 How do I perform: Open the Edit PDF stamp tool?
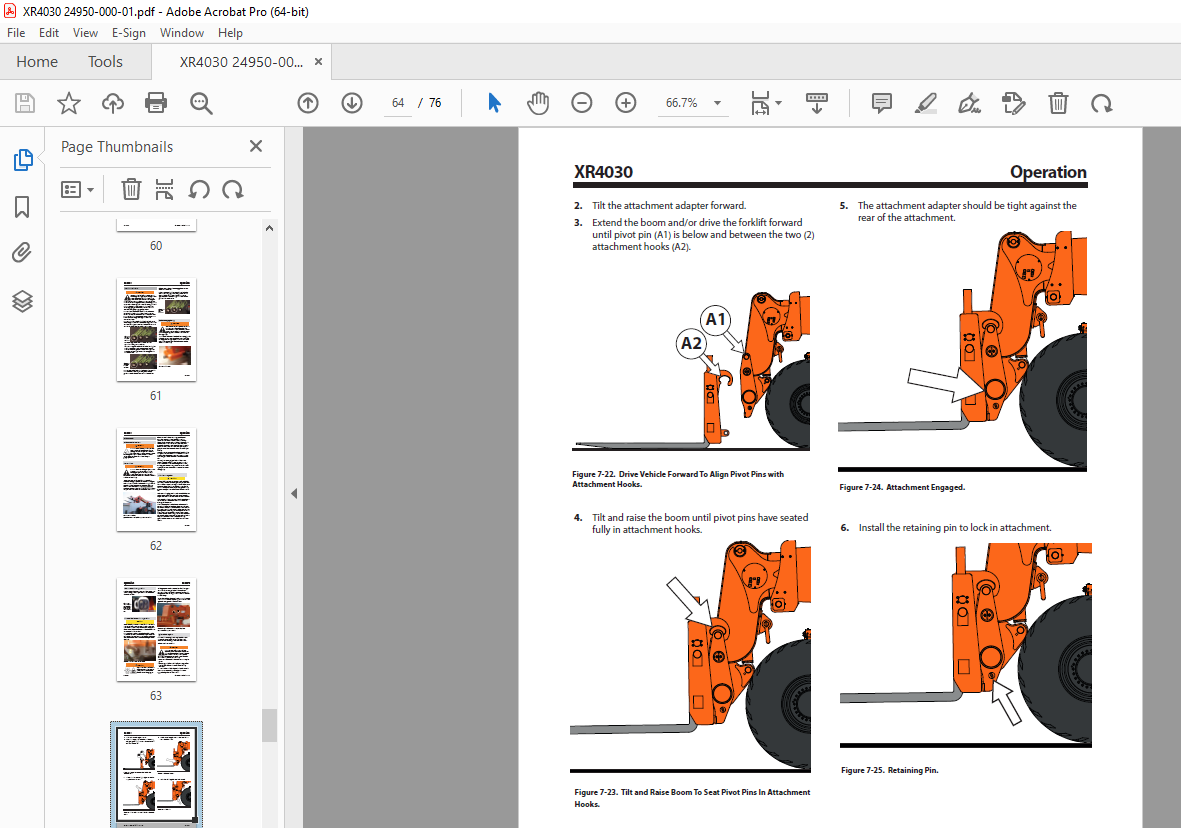click(x=1014, y=103)
